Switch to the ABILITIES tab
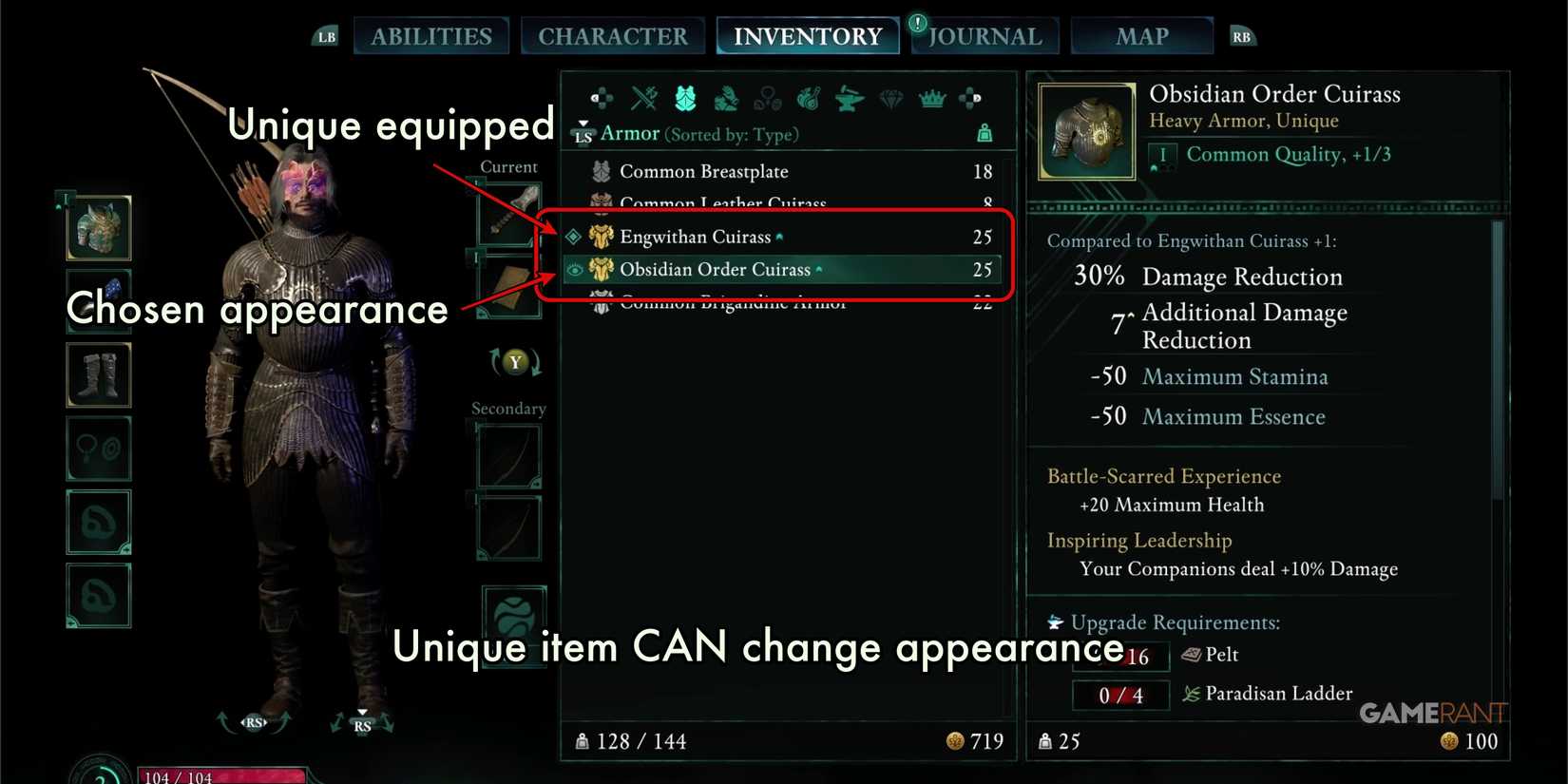The height and width of the screenshot is (784, 1568). coord(431,36)
